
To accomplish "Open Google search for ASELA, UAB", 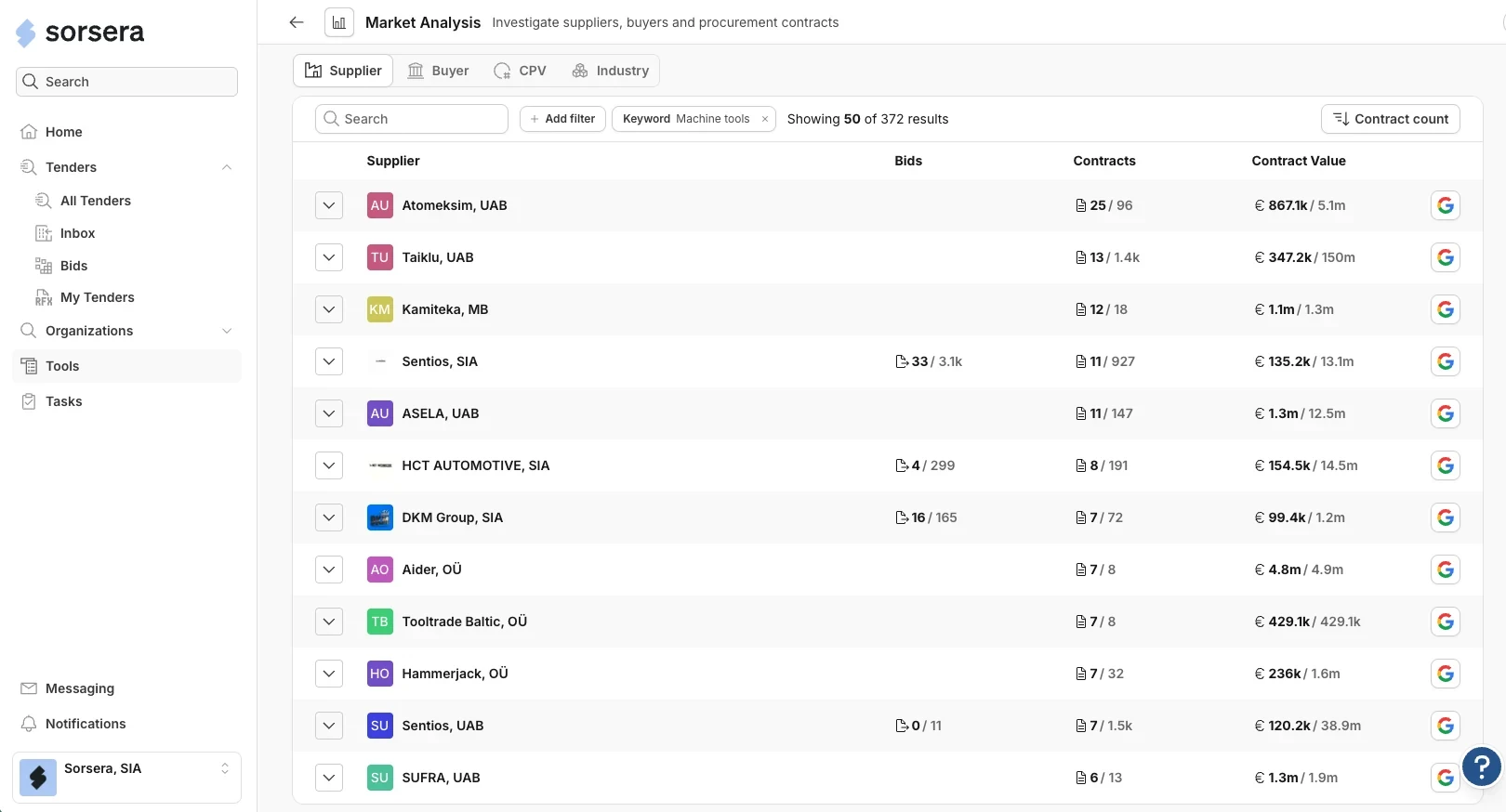I will 1445,413.
